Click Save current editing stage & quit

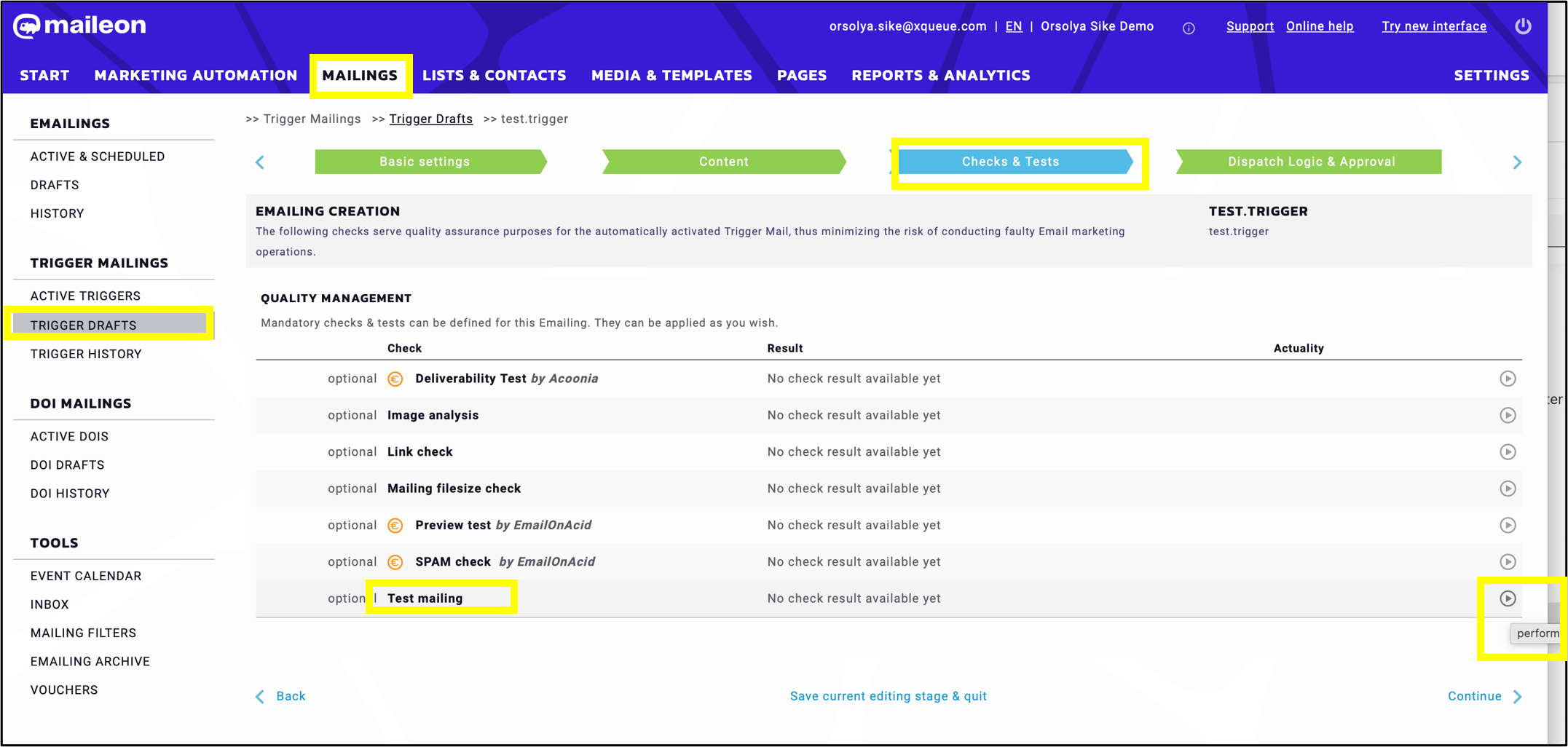(889, 696)
